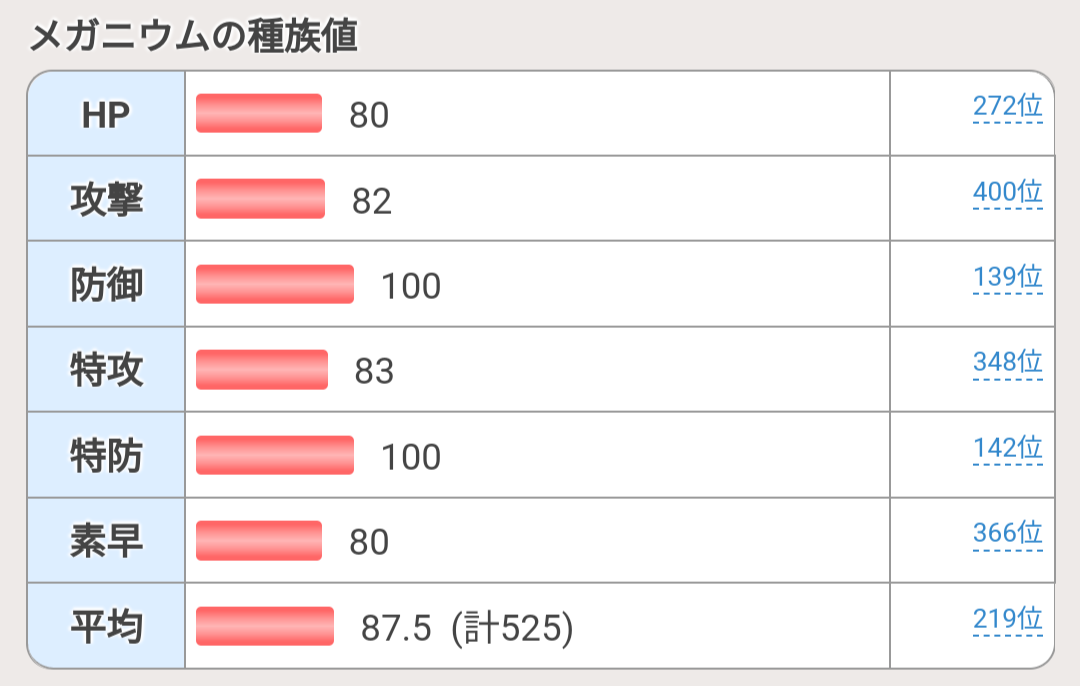Open the HP rank link 272位
Viewport: 1080px width, 686px height.
coord(1007,107)
